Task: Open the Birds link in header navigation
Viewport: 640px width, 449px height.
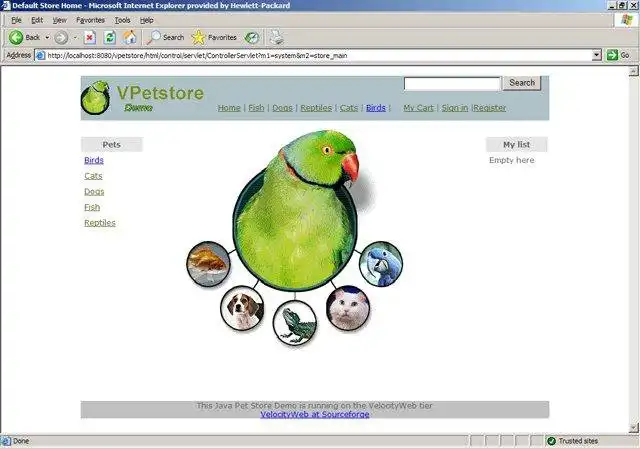Action: [376, 108]
